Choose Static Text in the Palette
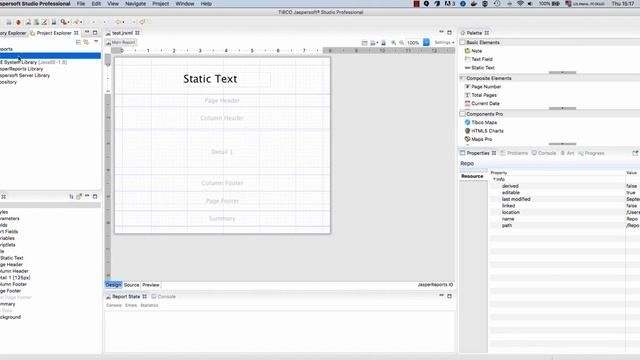 coord(480,68)
